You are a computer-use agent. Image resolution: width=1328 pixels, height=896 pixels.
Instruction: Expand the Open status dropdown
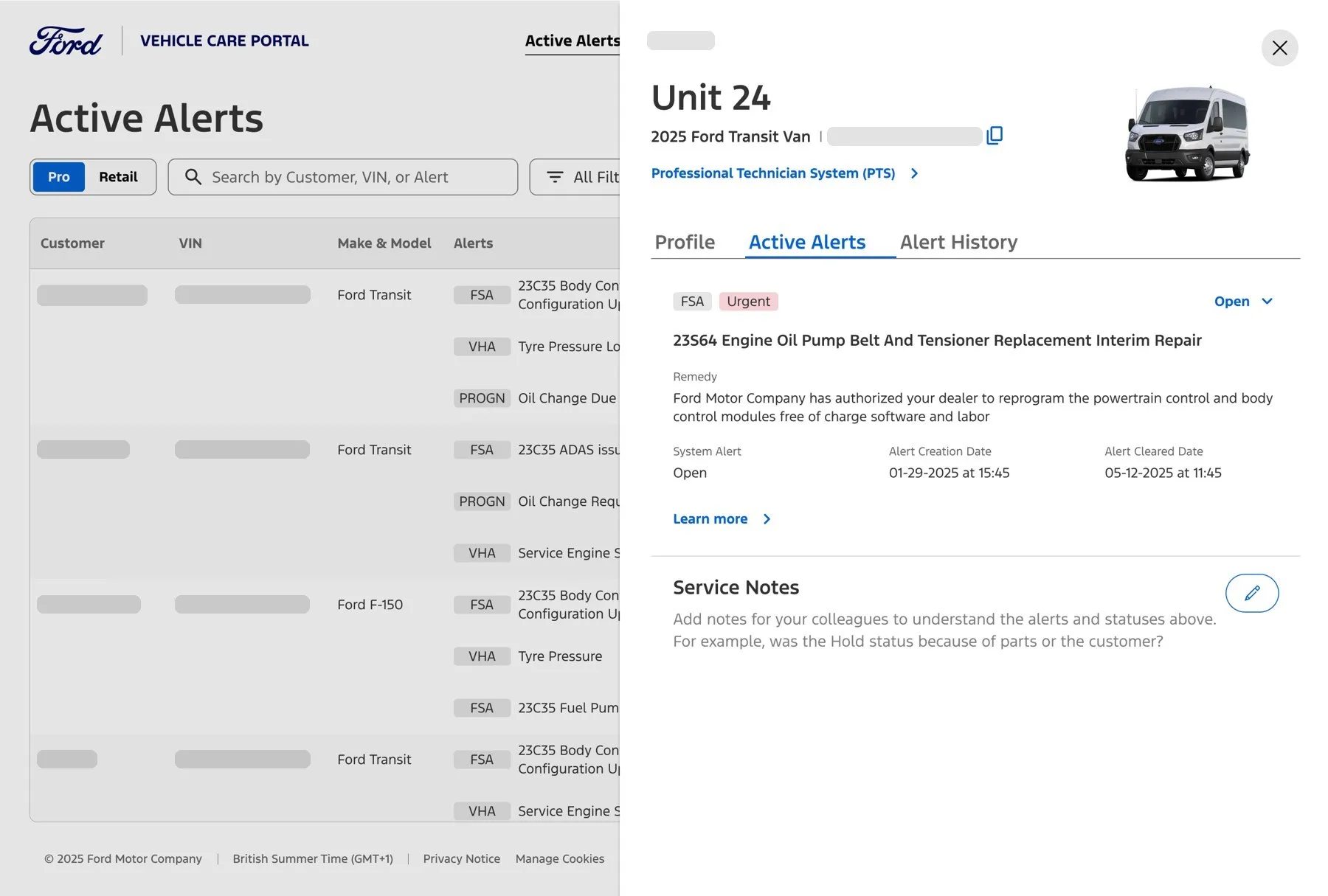(x=1243, y=302)
